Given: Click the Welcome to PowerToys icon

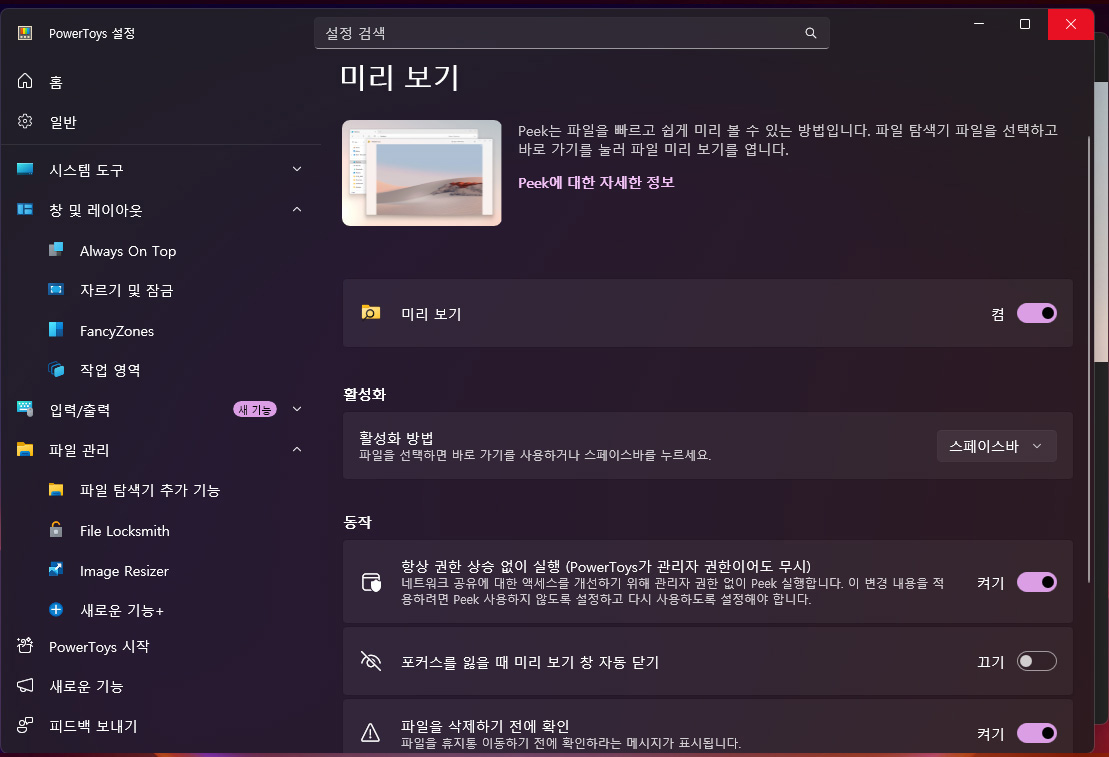Looking at the screenshot, I should (x=25, y=645).
